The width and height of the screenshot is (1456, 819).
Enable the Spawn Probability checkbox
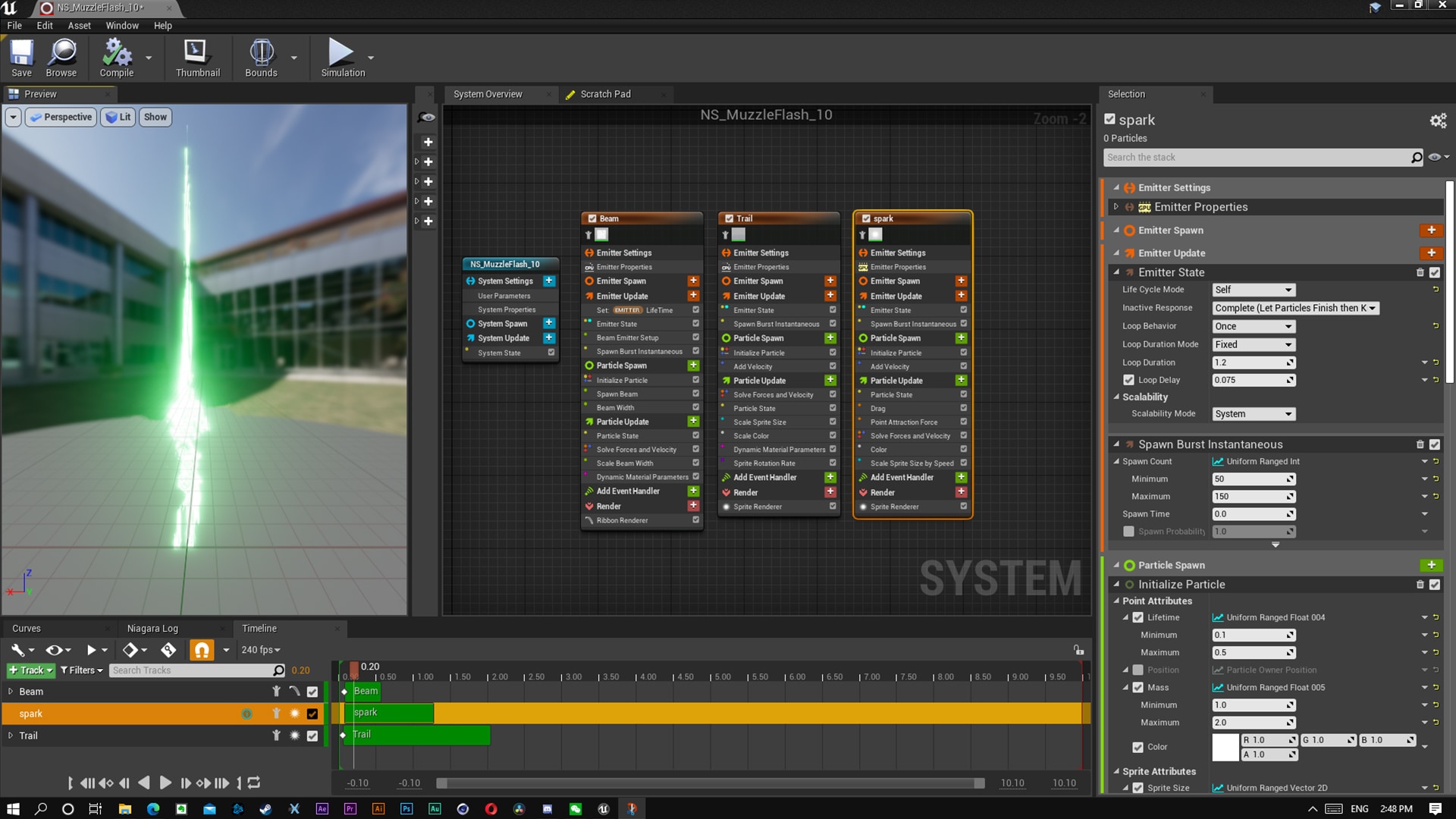1128,532
